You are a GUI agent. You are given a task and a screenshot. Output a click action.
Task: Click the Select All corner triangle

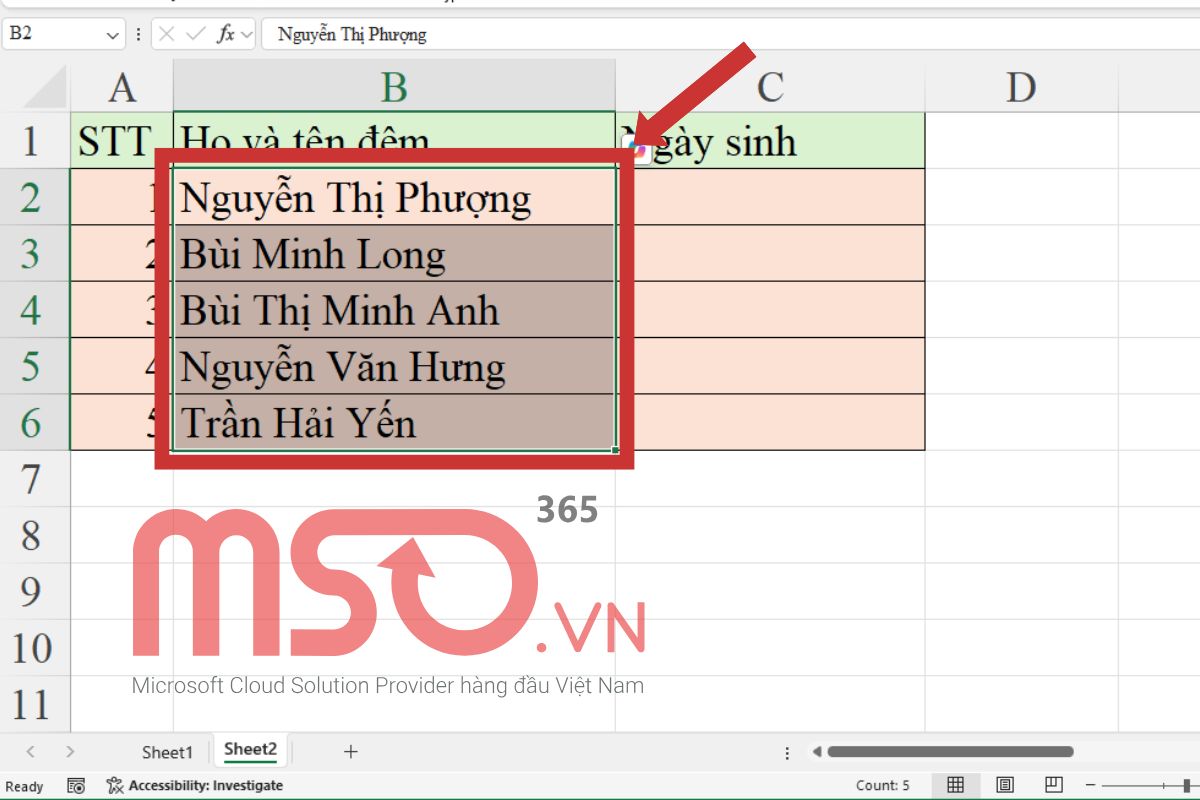pos(45,87)
